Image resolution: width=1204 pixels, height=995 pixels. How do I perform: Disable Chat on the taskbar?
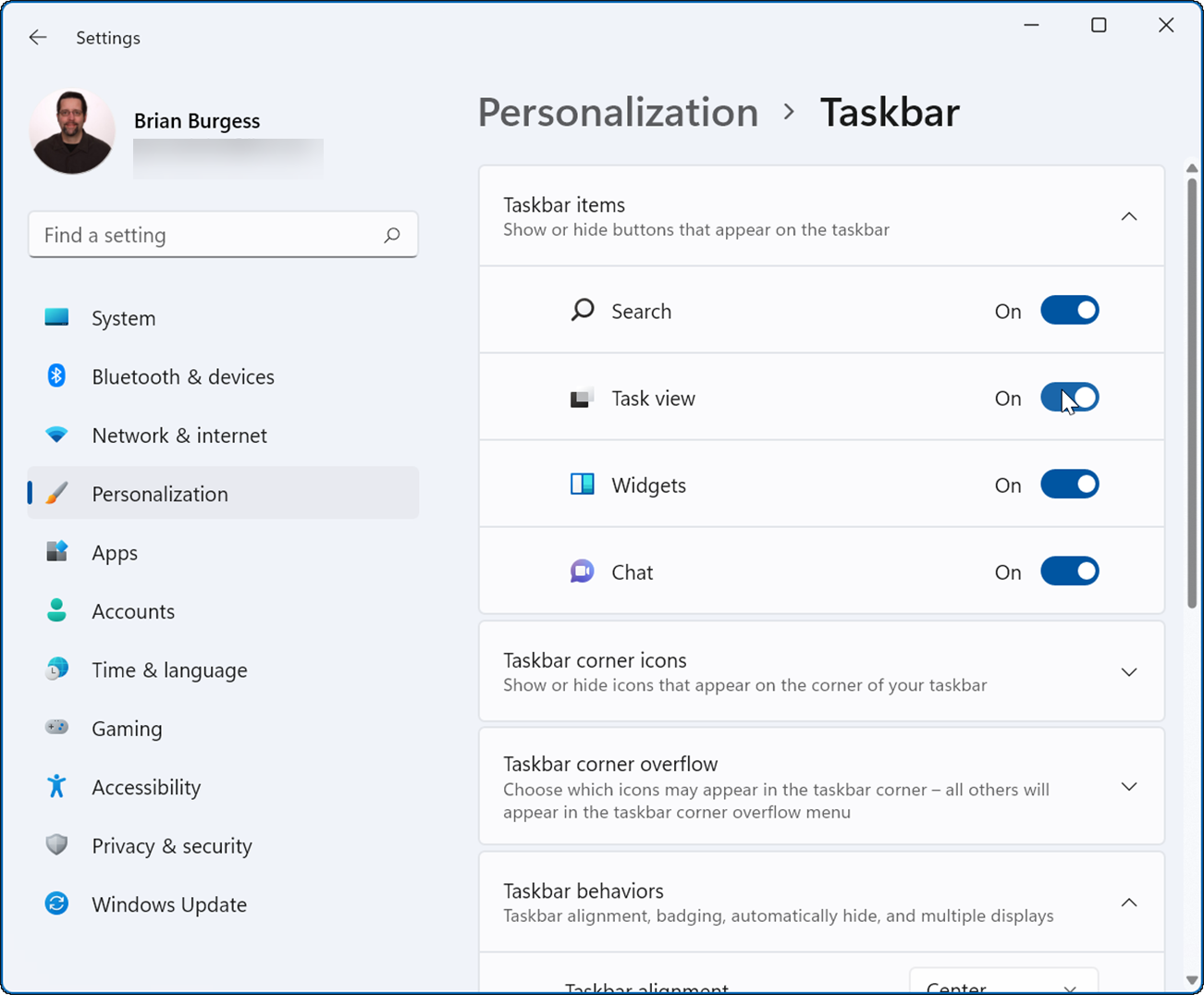pyautogui.click(x=1070, y=571)
